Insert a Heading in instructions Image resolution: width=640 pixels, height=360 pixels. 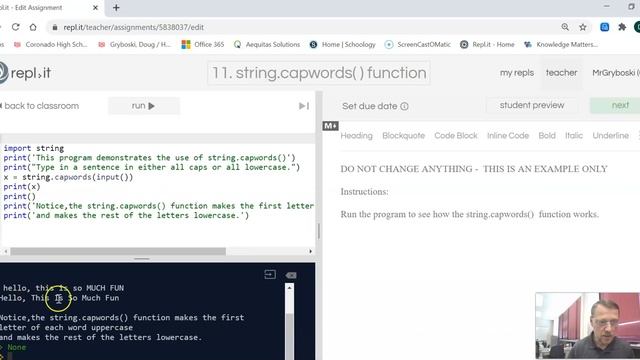(x=356, y=136)
